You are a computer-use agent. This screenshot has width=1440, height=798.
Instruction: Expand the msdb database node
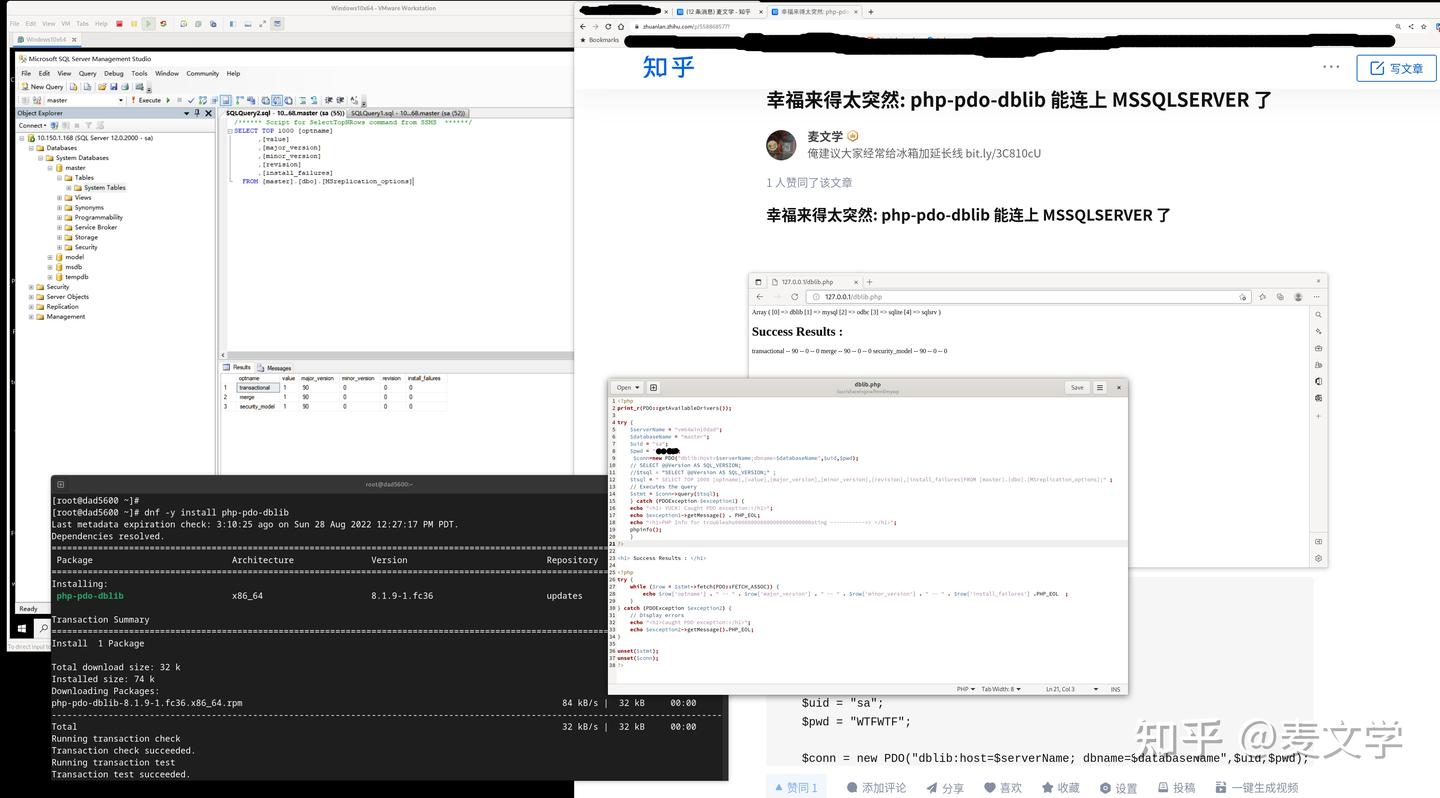[50, 267]
